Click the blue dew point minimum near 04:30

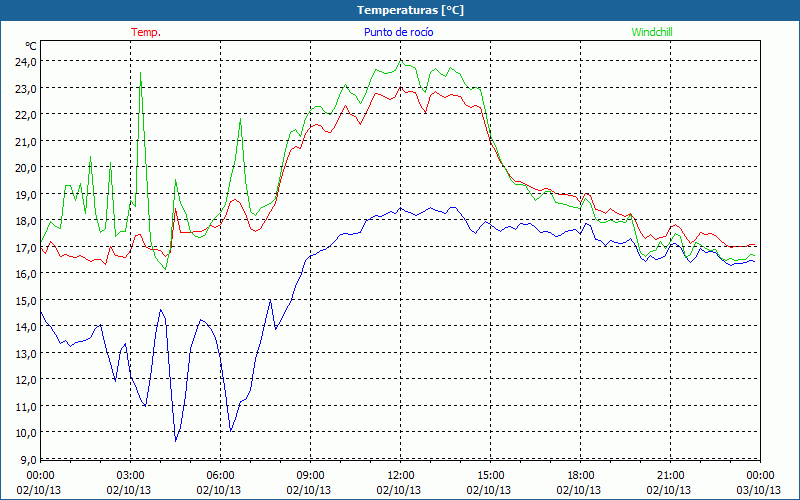click(x=176, y=440)
